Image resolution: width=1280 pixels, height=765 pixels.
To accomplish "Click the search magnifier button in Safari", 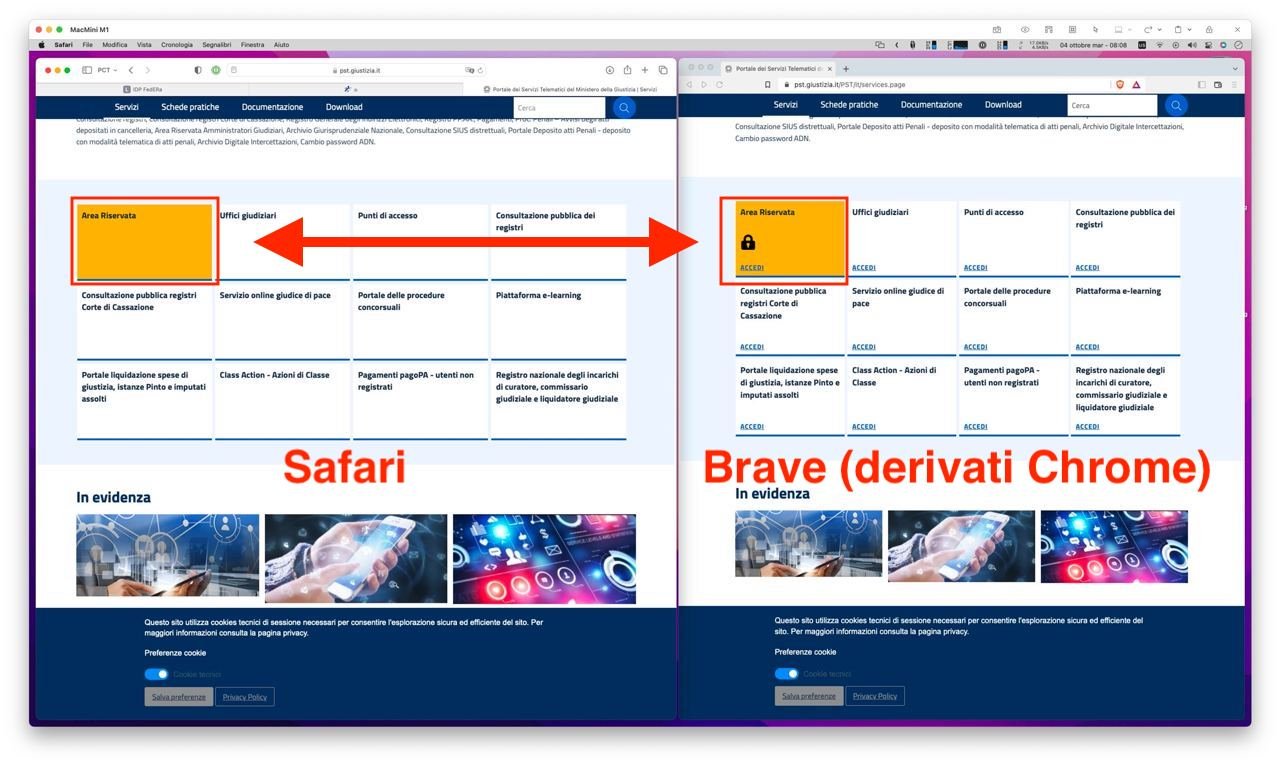I will coord(624,107).
